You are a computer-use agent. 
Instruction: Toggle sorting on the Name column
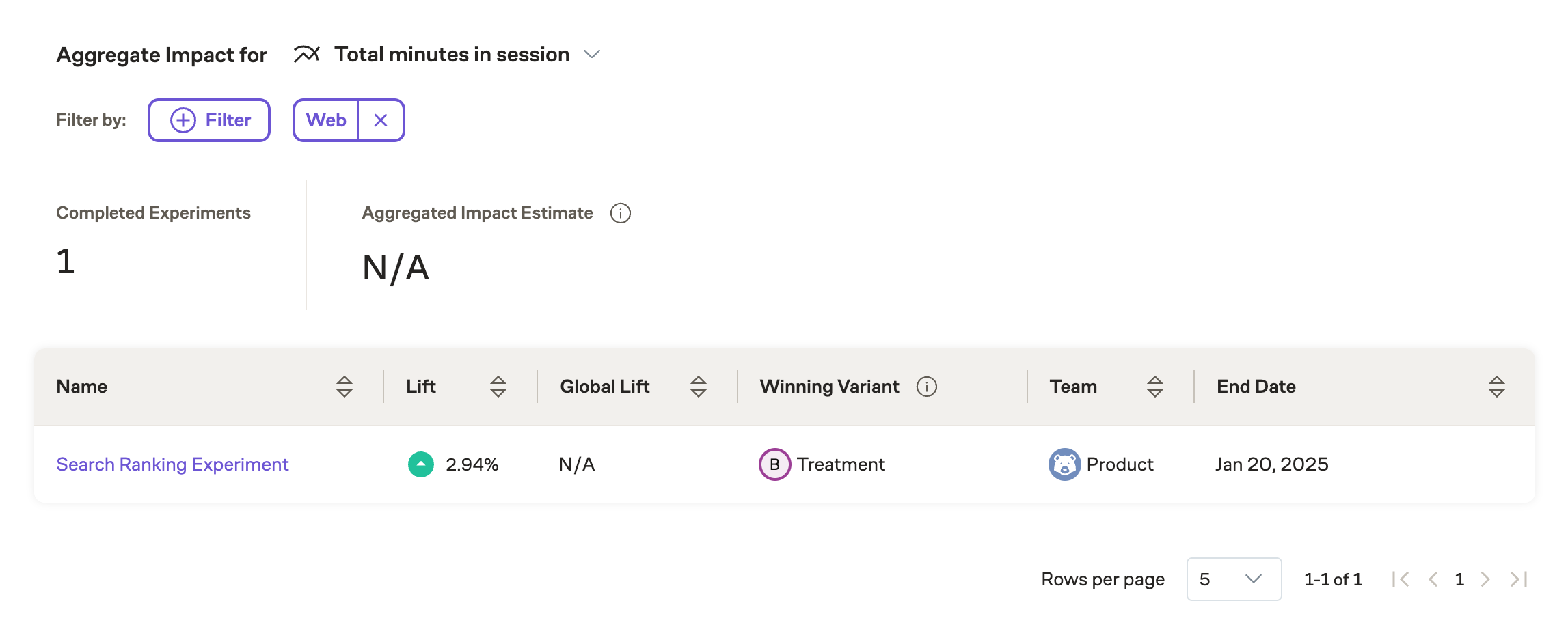click(344, 387)
